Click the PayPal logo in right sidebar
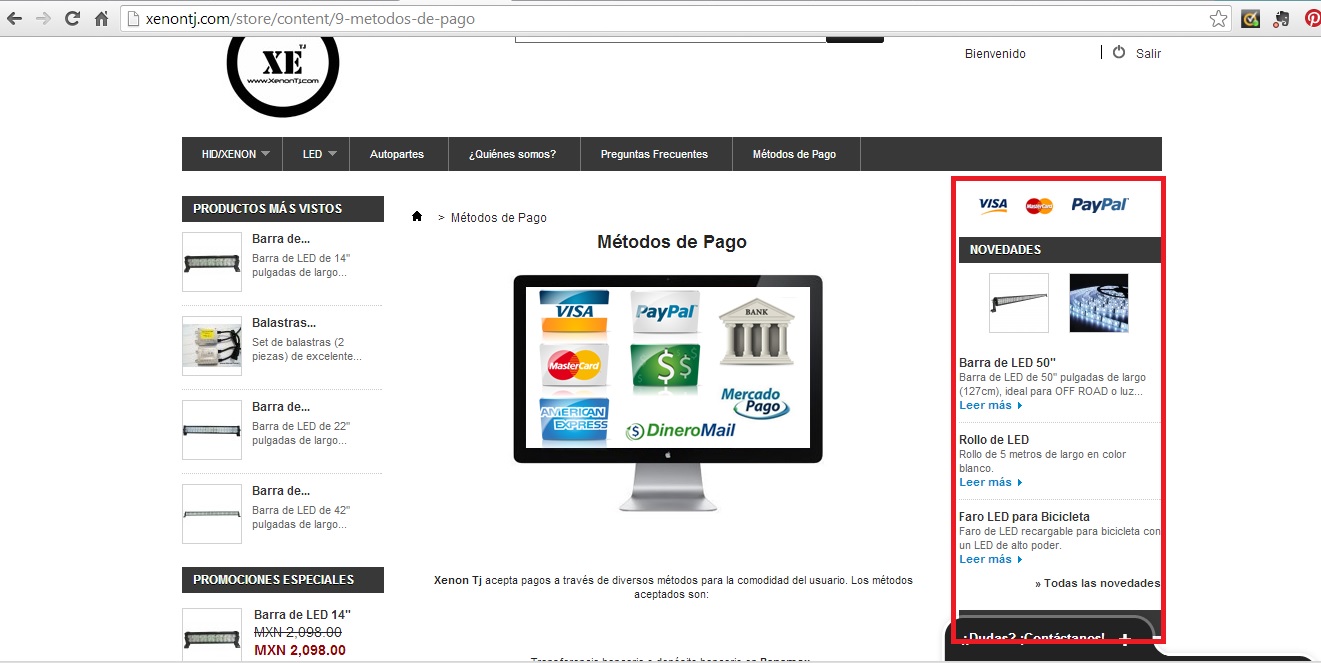 click(x=1100, y=205)
